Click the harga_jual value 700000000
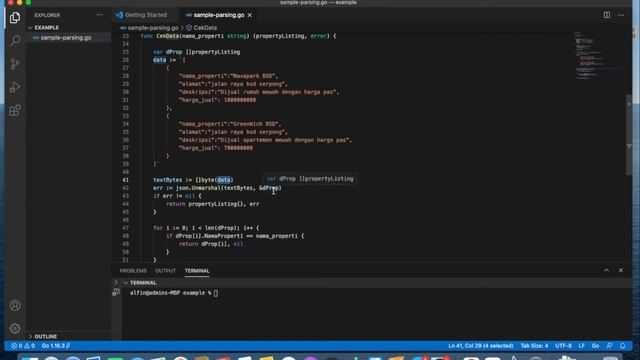 [x=238, y=148]
